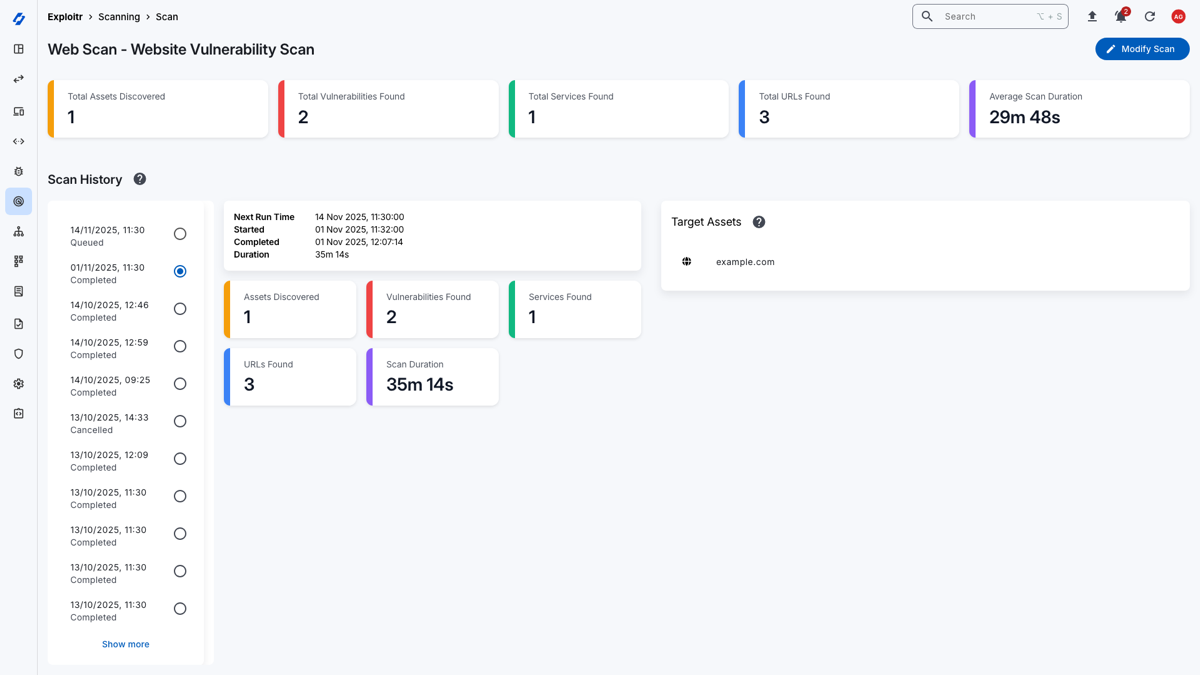Click the Modify Scan button
1200x675 pixels.
(1141, 49)
